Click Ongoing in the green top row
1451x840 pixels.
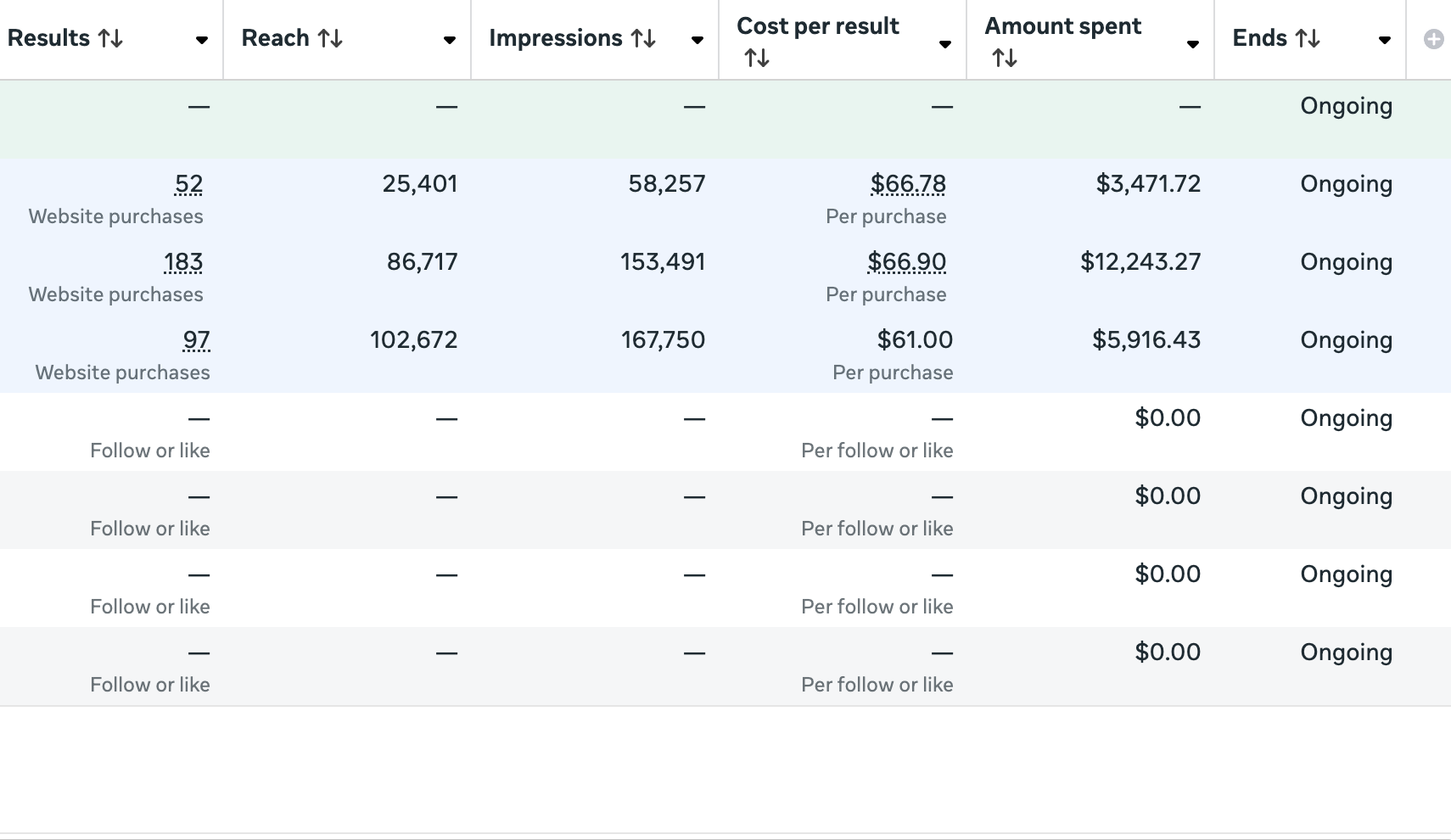click(x=1347, y=106)
